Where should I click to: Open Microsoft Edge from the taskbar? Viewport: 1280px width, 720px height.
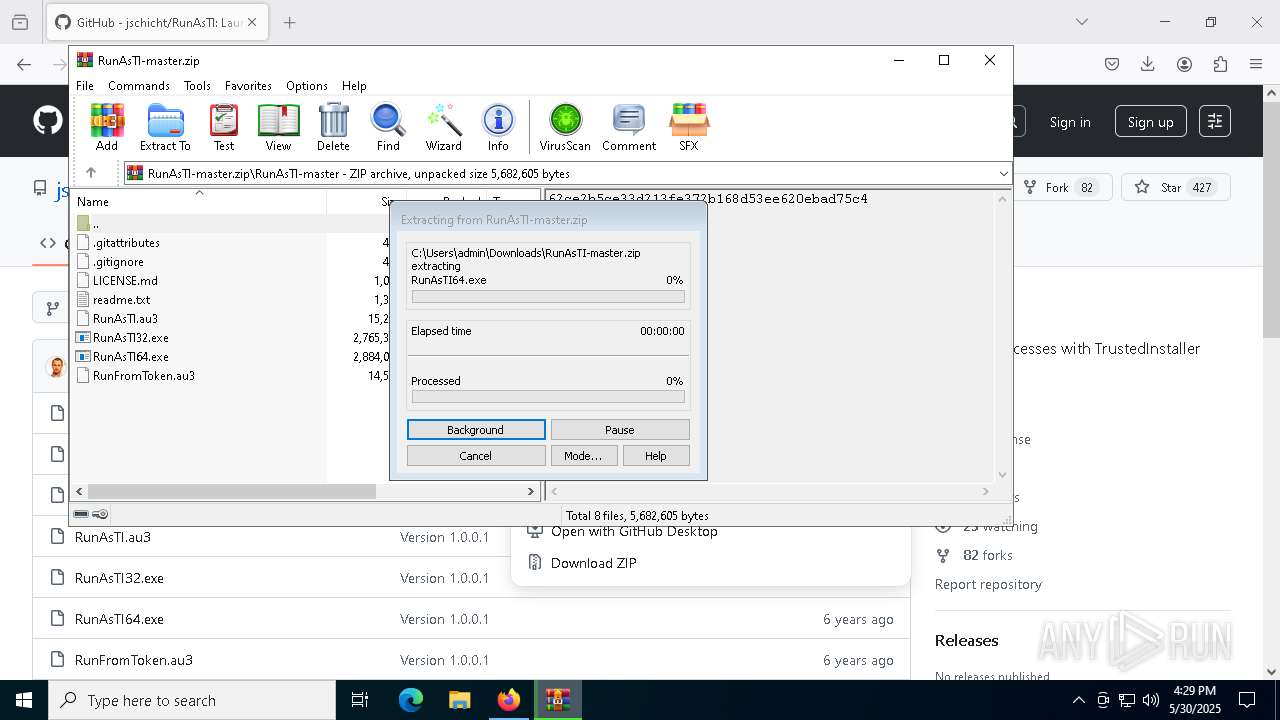411,700
